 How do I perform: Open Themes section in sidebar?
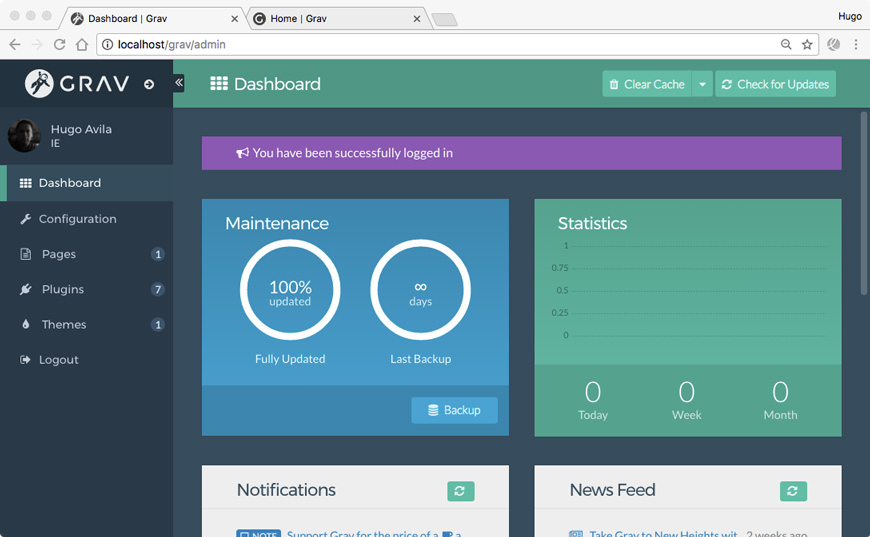coord(64,324)
